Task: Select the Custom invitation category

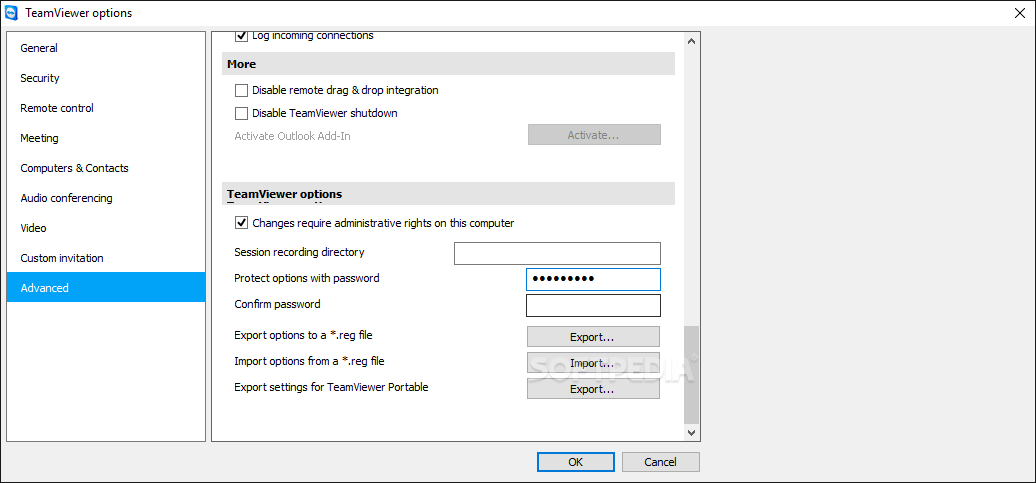Action: point(106,258)
